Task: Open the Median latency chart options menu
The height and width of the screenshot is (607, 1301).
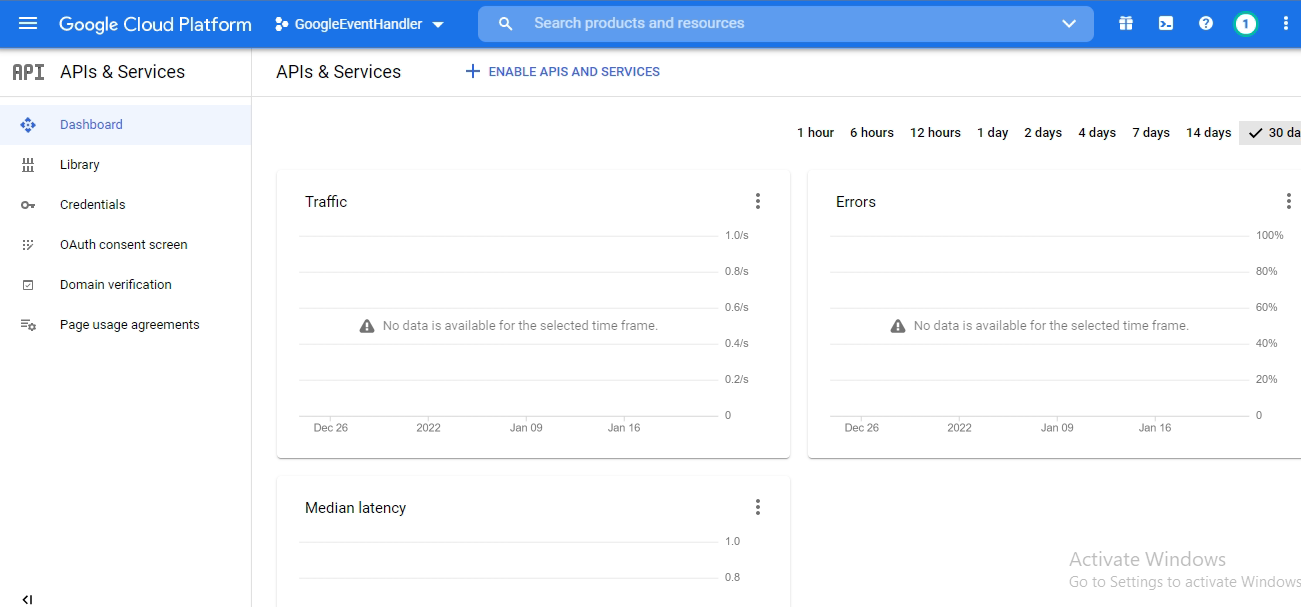Action: click(x=758, y=508)
